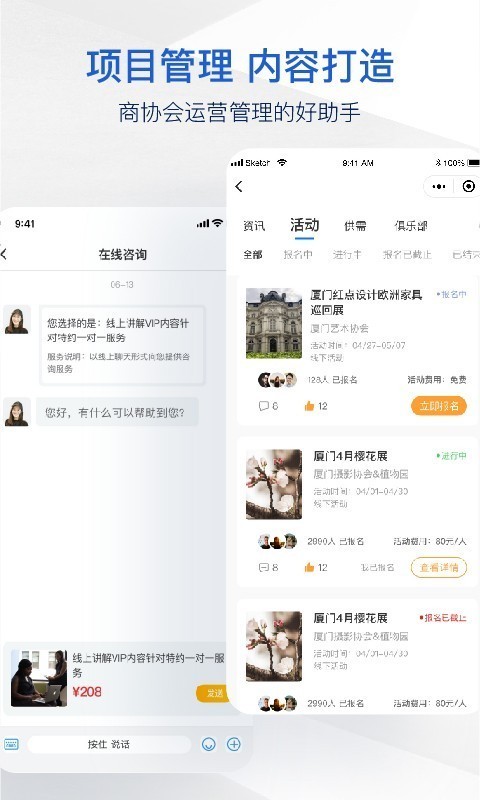Tap 立即报名 button

pyautogui.click(x=439, y=406)
